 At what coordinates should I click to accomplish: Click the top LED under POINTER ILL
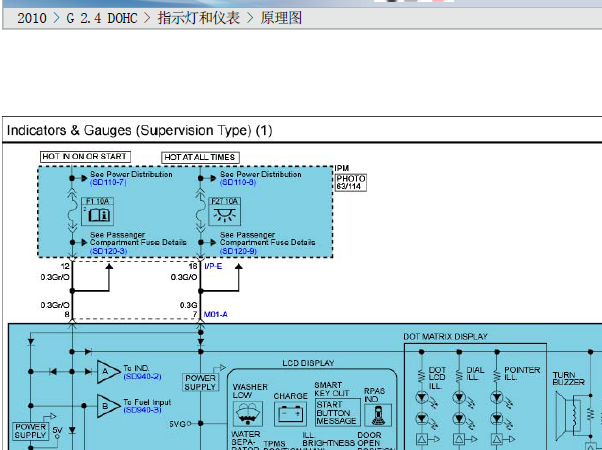pyautogui.click(x=497, y=397)
